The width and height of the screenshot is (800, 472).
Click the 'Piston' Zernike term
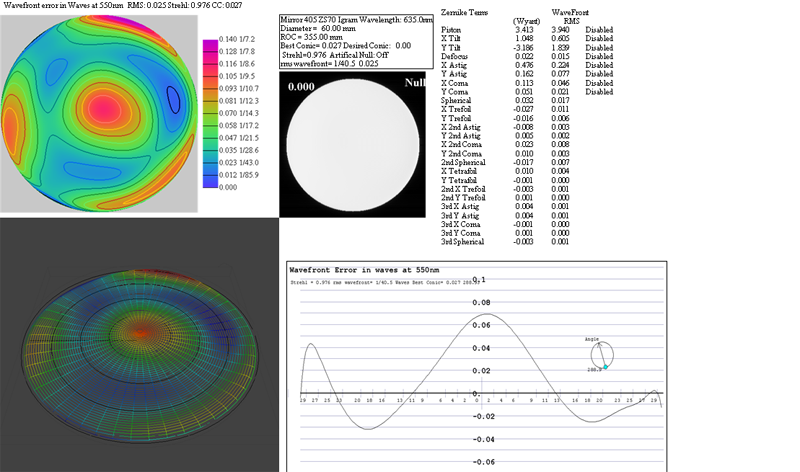(451, 30)
